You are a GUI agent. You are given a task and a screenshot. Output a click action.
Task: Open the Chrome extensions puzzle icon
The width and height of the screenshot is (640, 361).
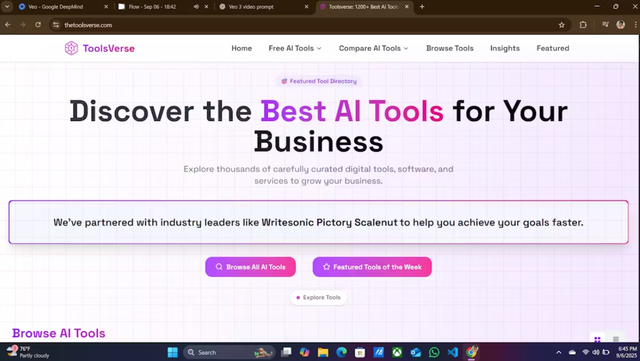pyautogui.click(x=583, y=25)
